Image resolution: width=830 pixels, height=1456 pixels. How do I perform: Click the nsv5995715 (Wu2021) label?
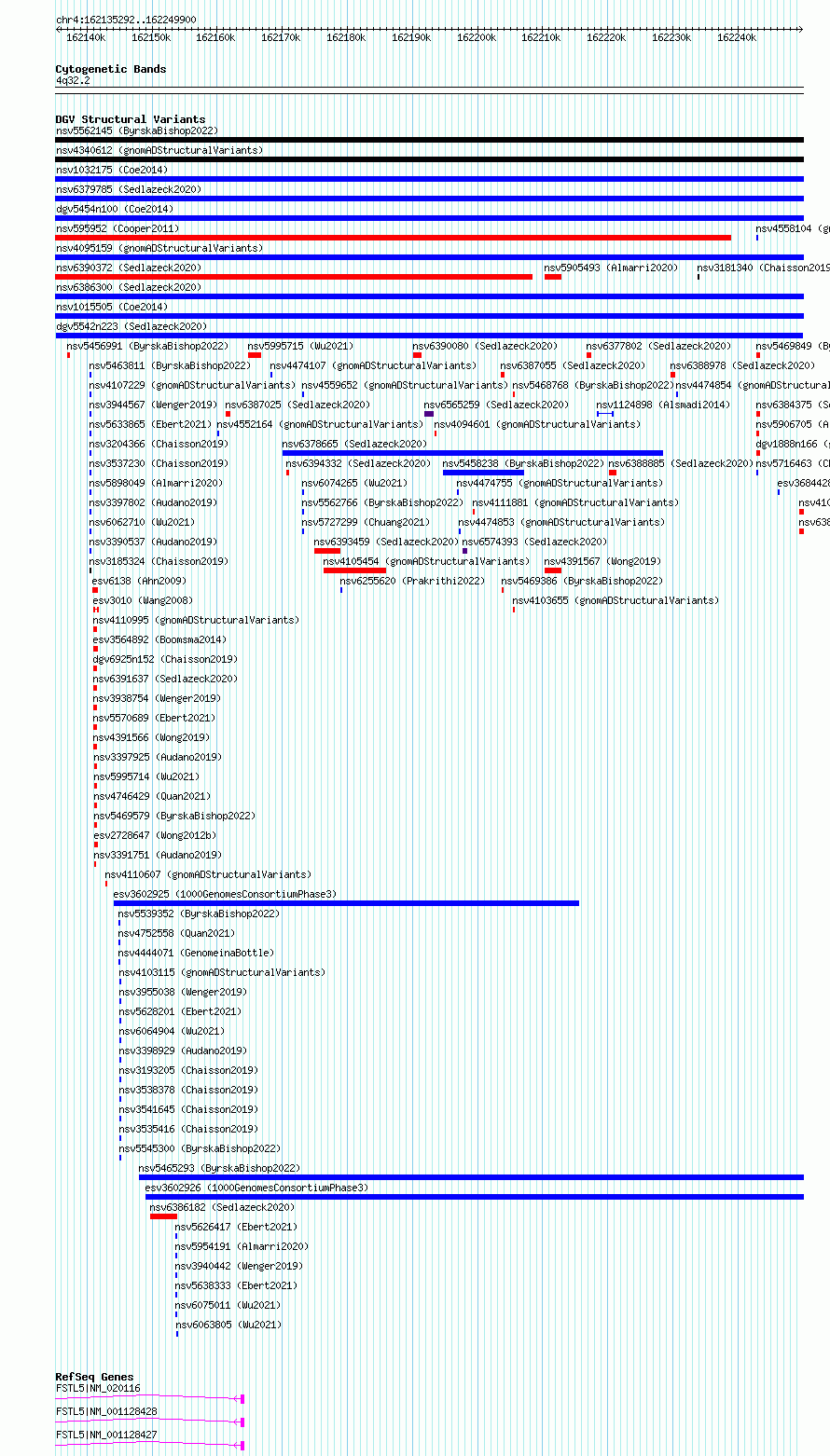300,346
